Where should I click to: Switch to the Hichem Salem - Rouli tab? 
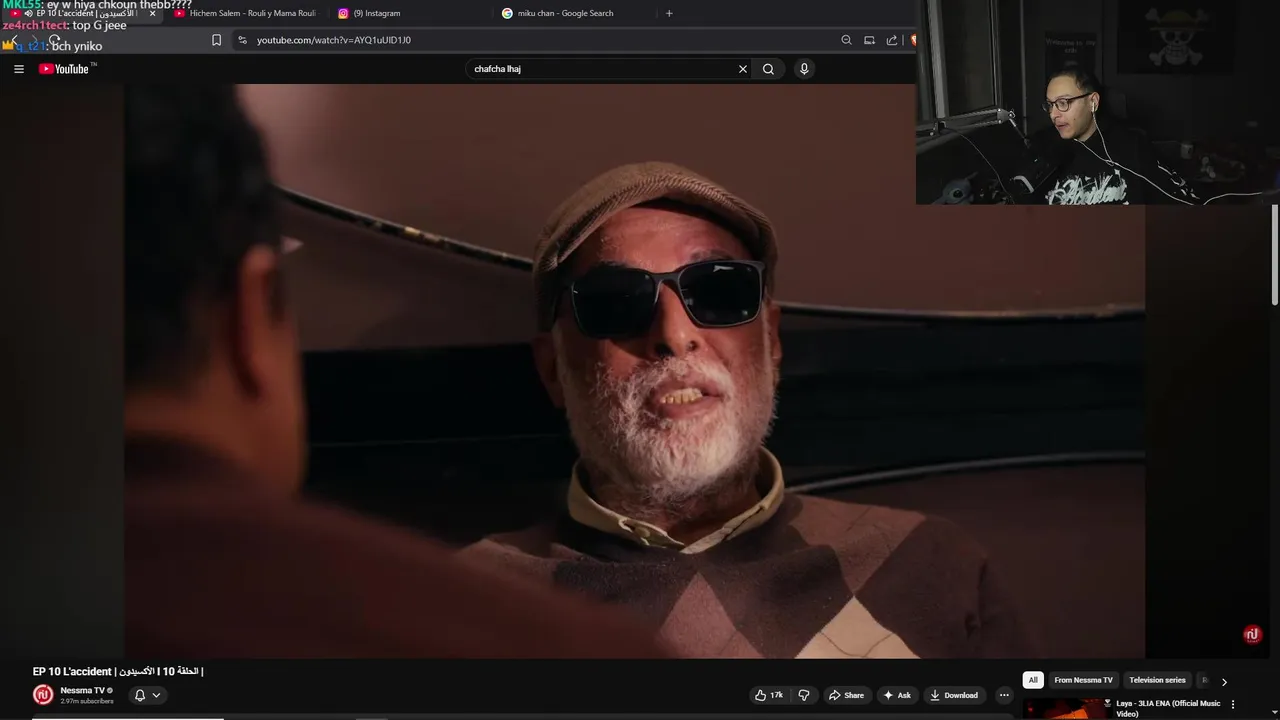(245, 13)
